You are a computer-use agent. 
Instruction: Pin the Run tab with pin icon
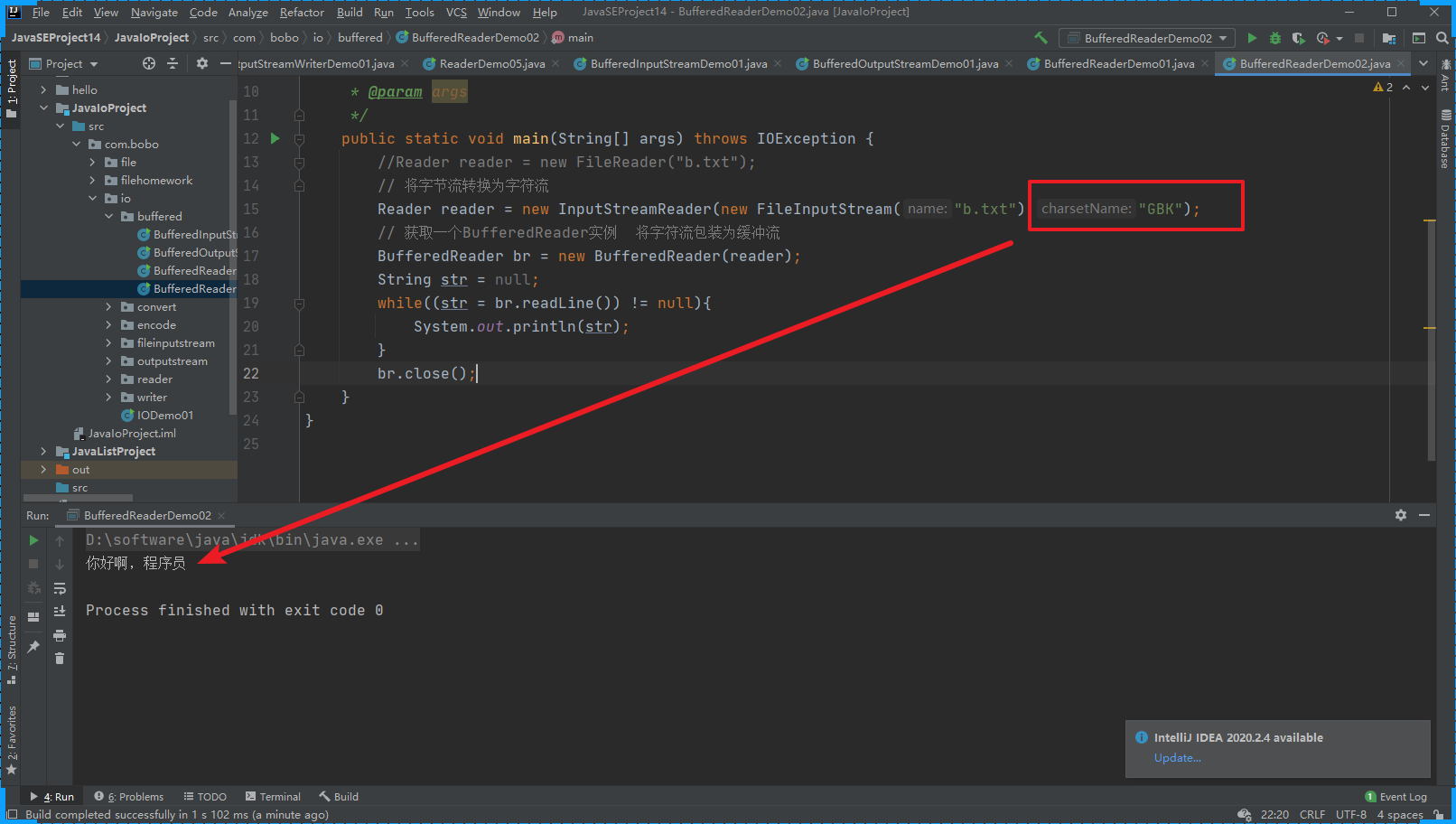[x=33, y=647]
